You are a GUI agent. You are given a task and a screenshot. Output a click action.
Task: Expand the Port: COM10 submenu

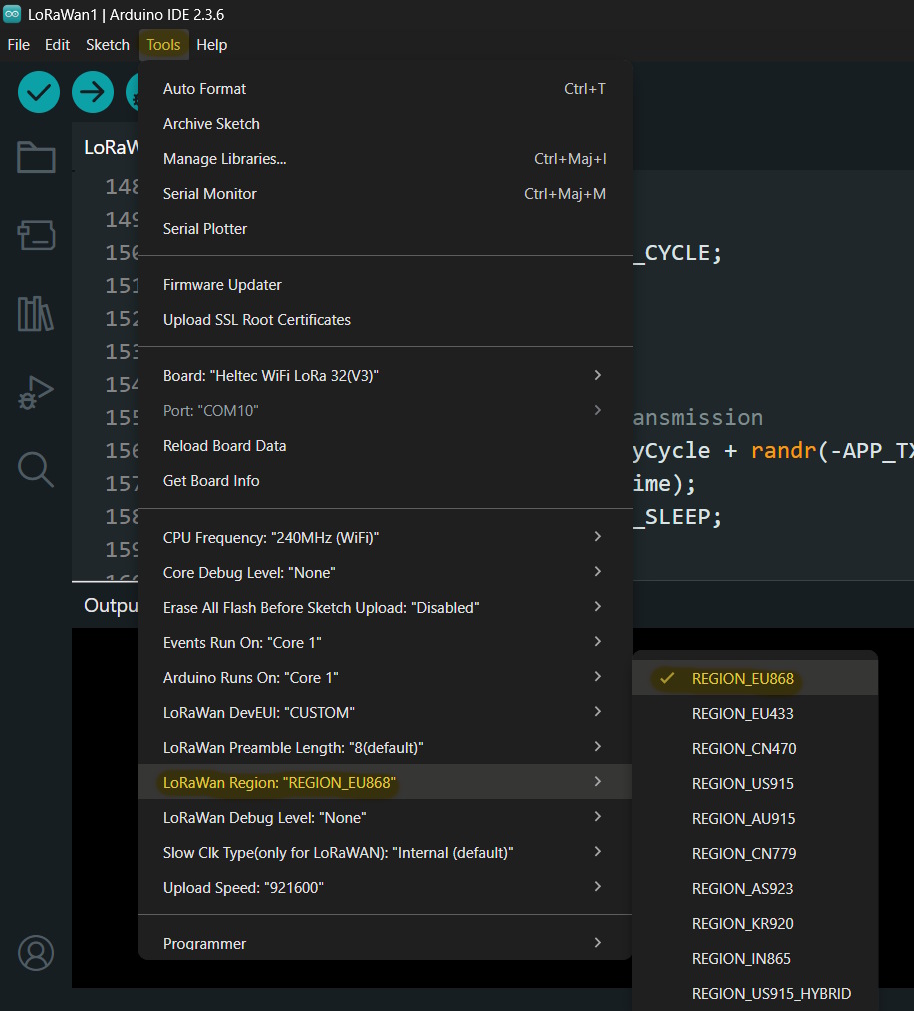[x=385, y=411]
